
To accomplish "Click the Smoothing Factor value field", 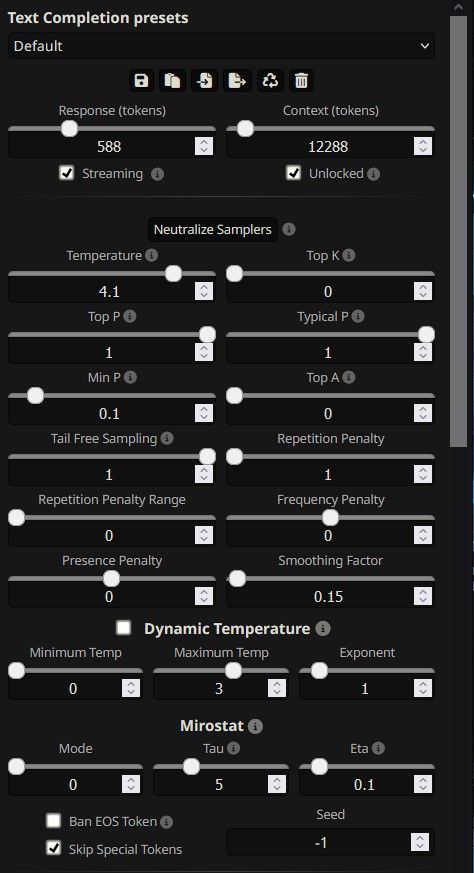I will pos(320,596).
